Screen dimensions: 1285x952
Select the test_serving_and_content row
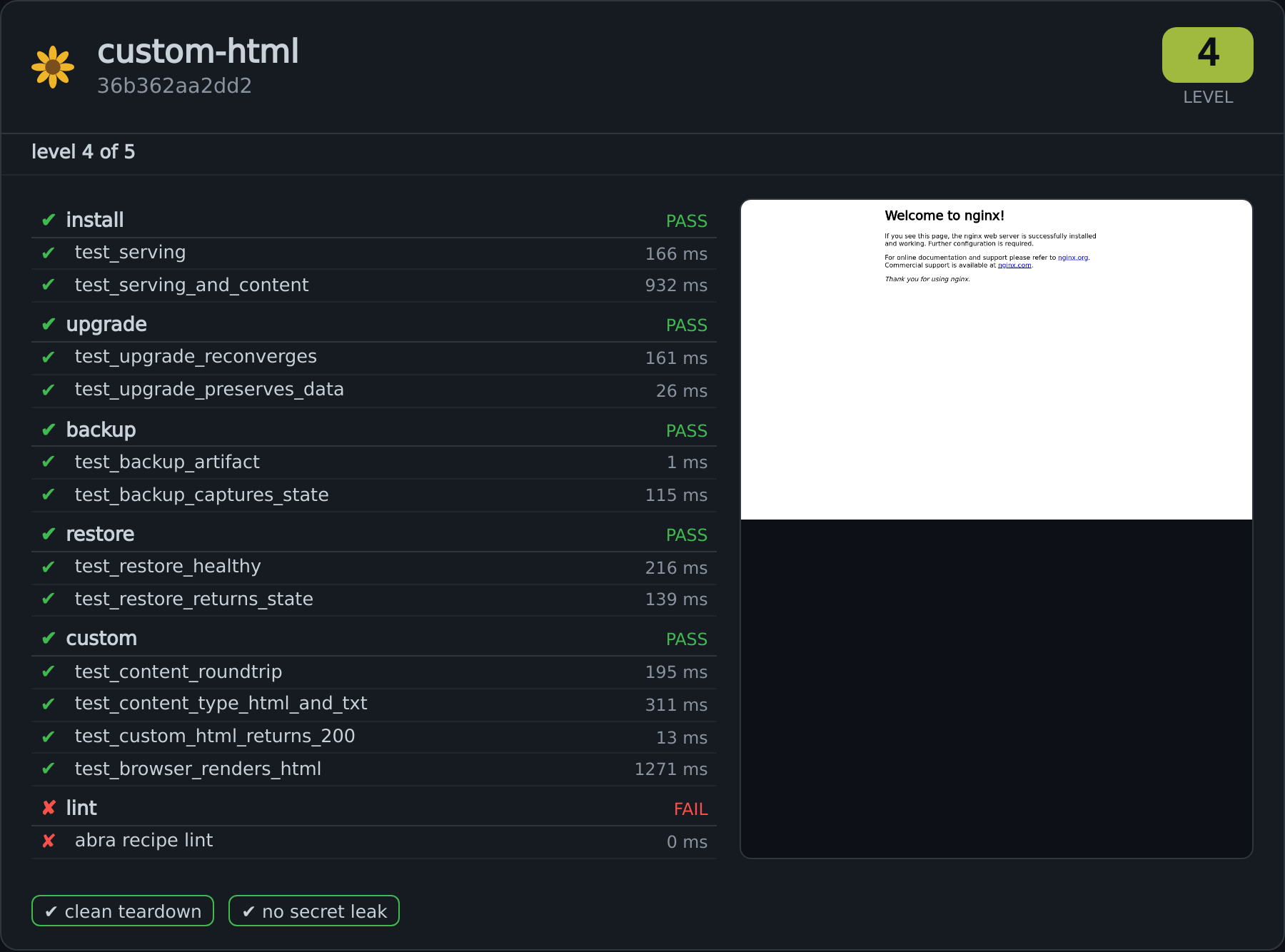coord(374,285)
